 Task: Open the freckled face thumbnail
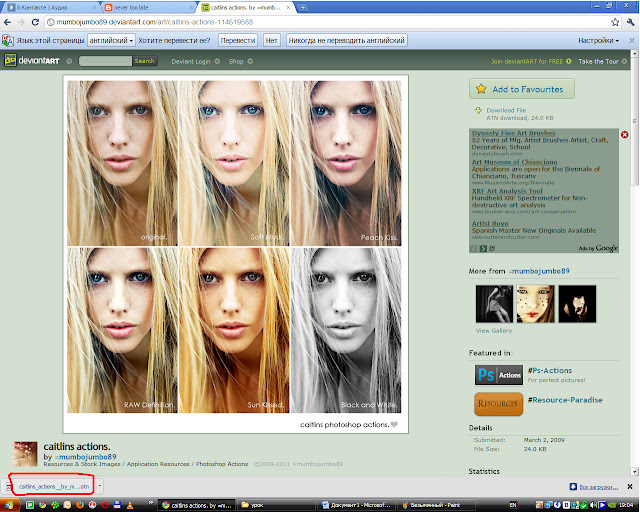(536, 304)
